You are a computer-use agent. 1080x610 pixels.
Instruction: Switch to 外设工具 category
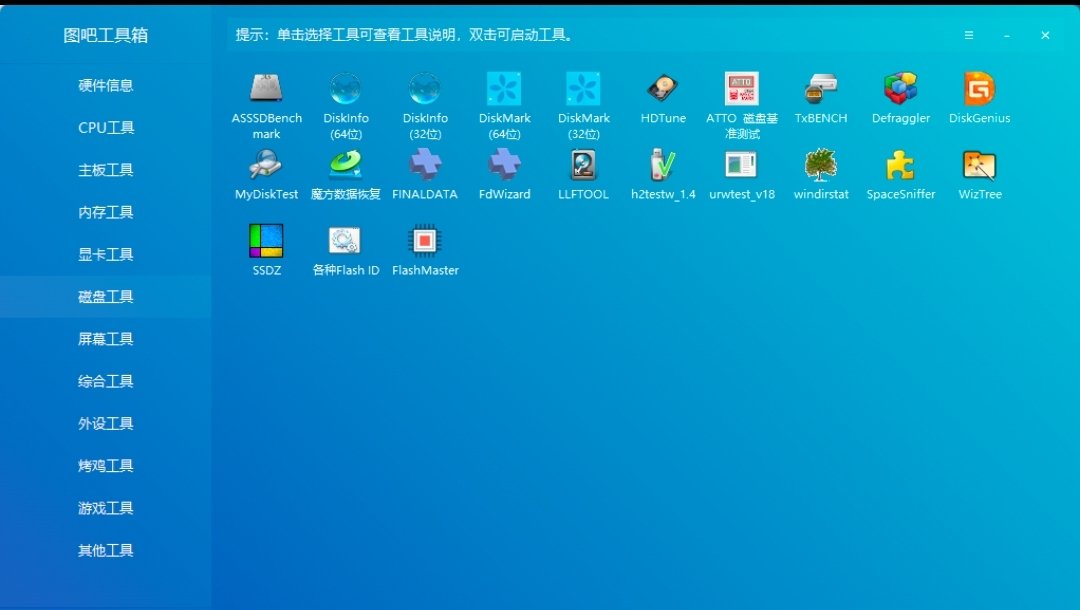pos(105,423)
